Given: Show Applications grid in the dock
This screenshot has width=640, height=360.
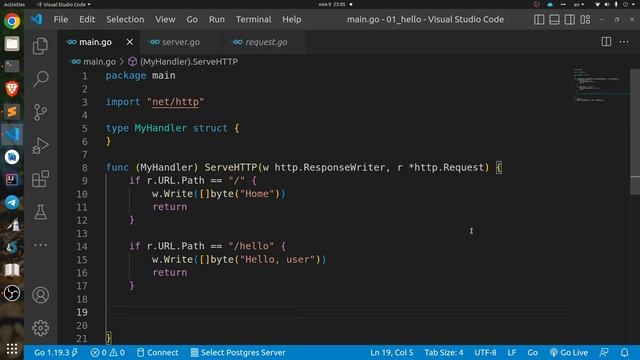Looking at the screenshot, I should tap(12, 349).
